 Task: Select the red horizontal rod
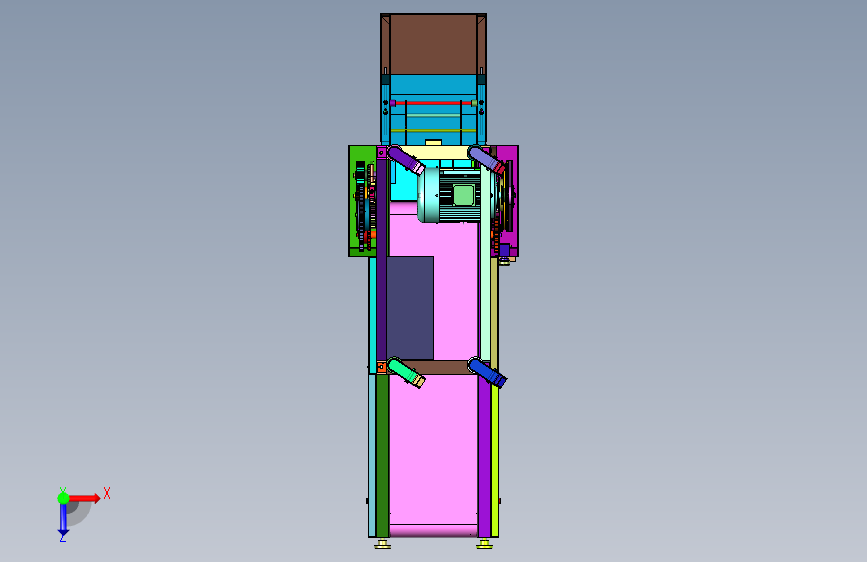click(x=434, y=103)
